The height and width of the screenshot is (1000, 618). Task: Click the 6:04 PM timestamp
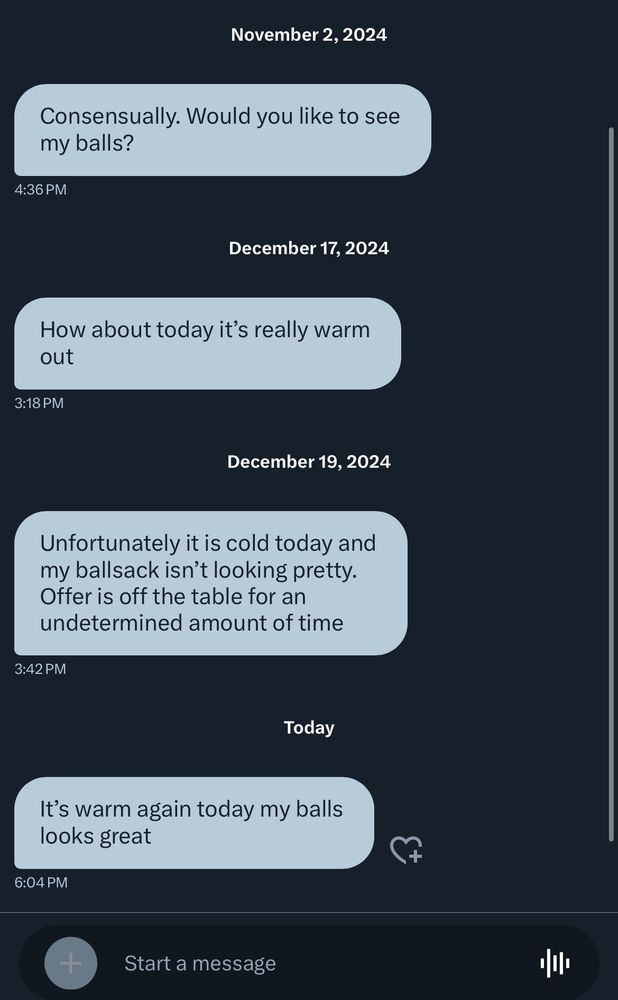point(41,882)
